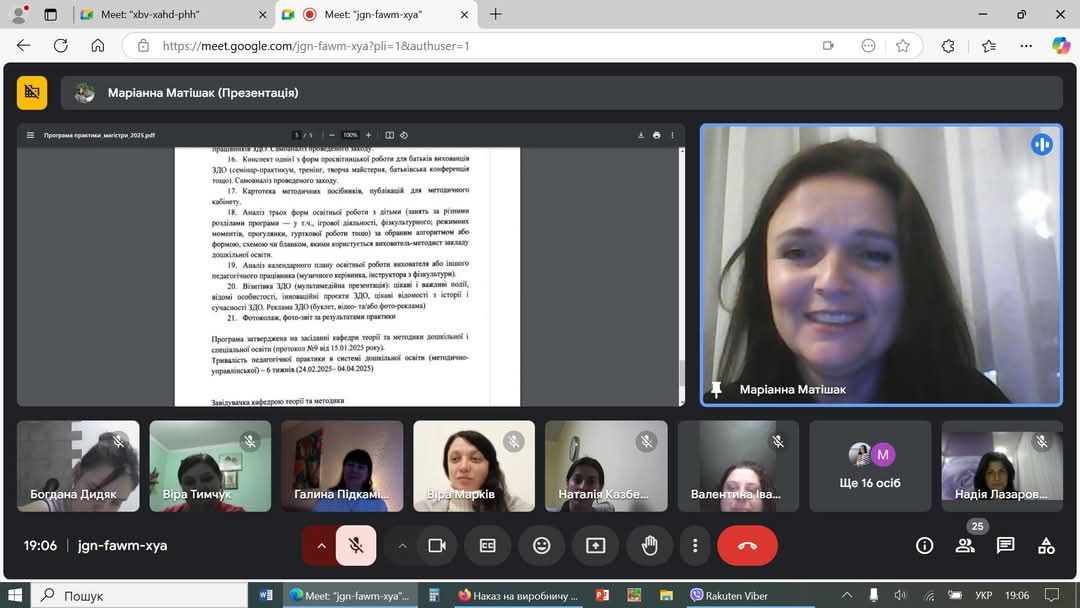Open the emoji reaction picker
The image size is (1080, 608).
[x=541, y=546]
